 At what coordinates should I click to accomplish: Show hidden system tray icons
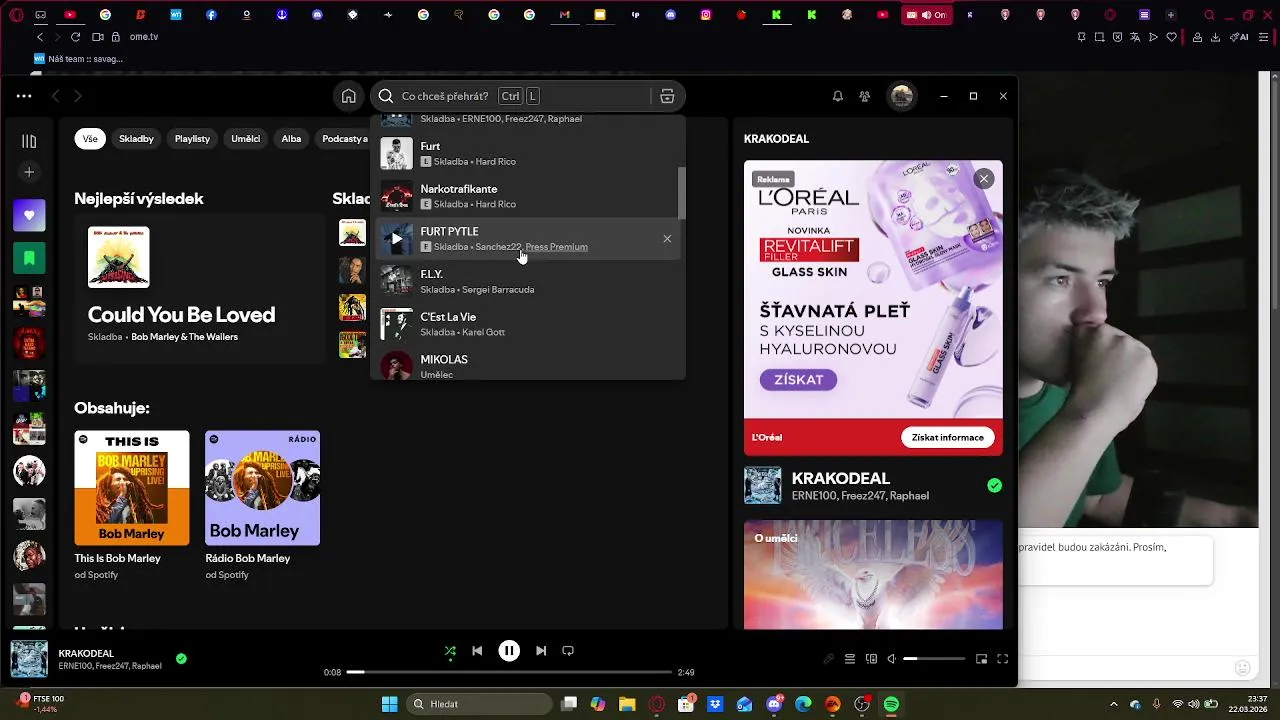(x=1114, y=704)
